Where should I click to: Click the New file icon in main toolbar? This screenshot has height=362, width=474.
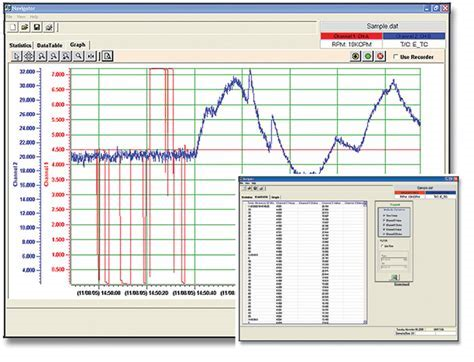click(12, 27)
